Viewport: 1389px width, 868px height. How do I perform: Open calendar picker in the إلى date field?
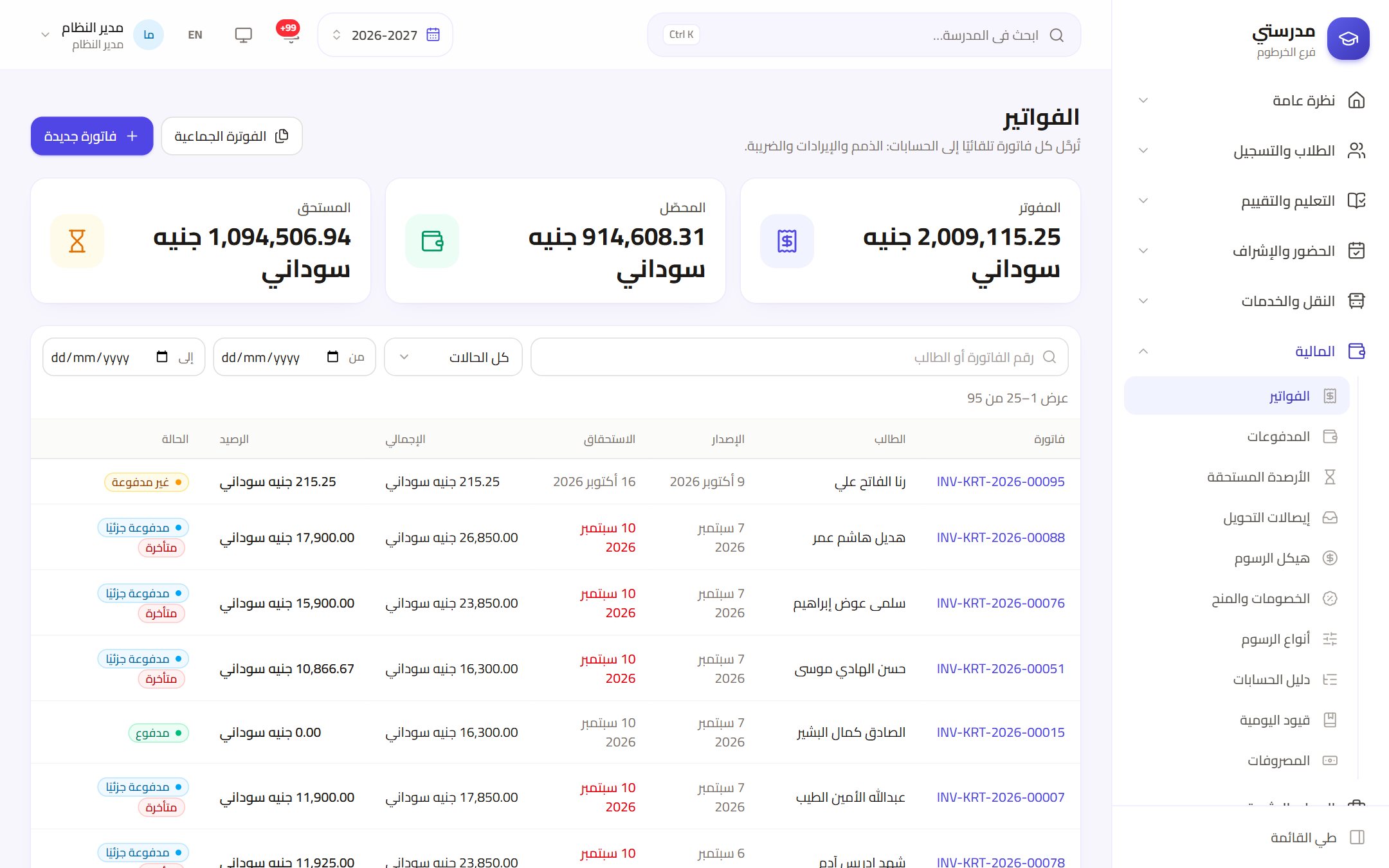(x=162, y=357)
